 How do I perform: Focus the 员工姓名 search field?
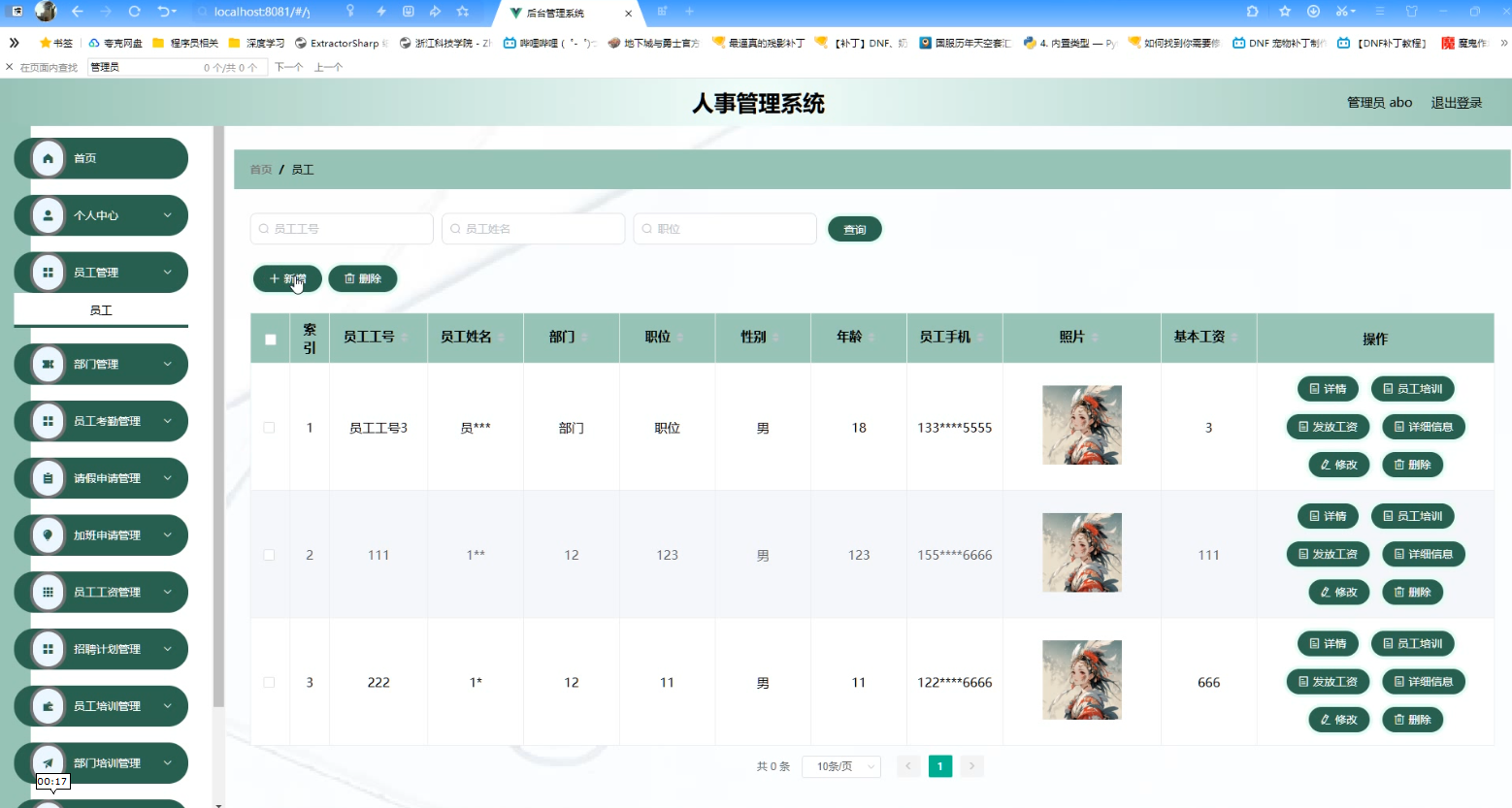533,229
